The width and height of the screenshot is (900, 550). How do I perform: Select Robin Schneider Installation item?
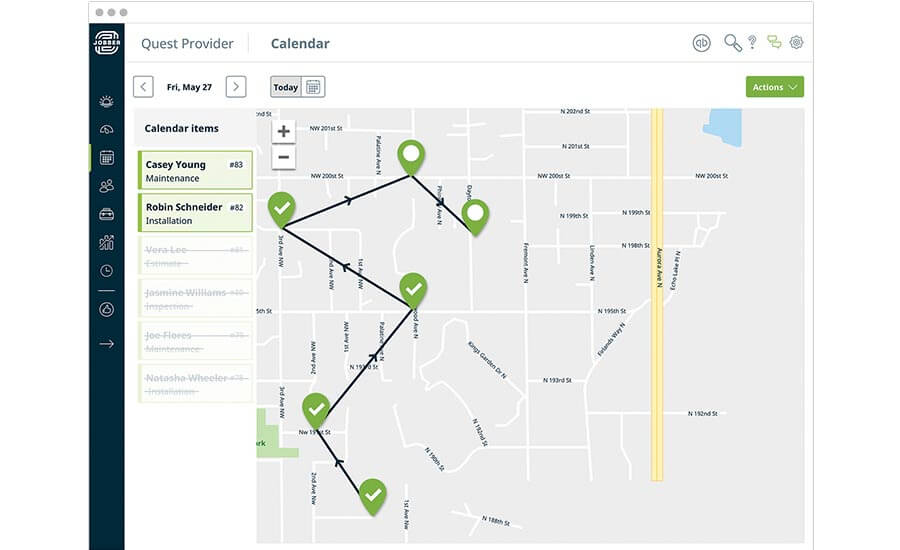[195, 213]
